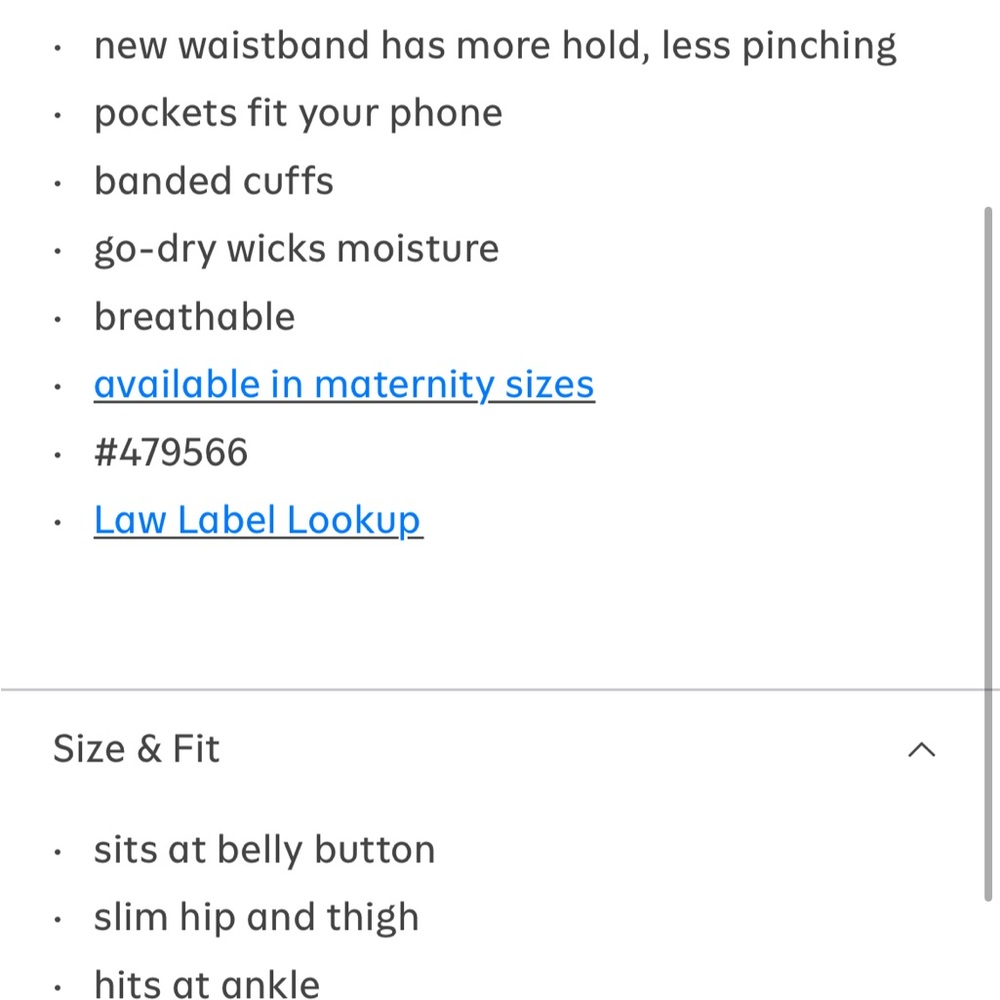Screen dimensions: 1000x1000
Task: Click the go-dry wicks moisture text
Action: [296, 249]
